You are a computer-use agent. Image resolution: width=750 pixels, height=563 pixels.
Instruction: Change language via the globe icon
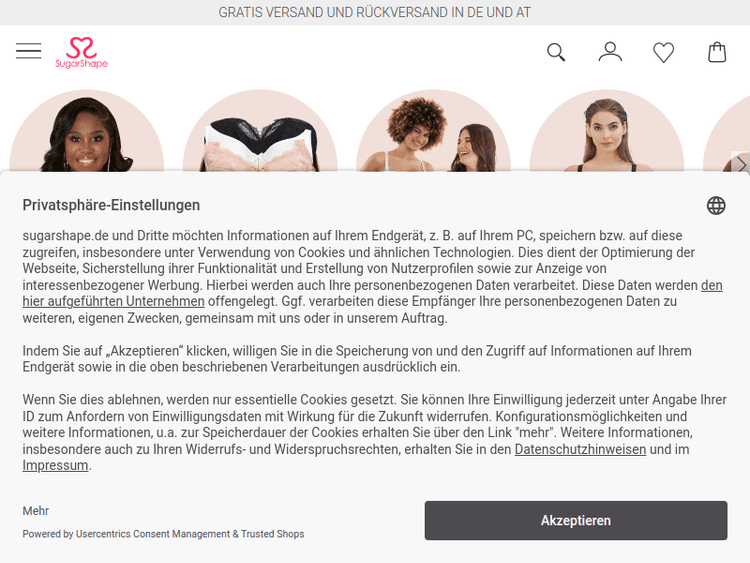pyautogui.click(x=716, y=206)
